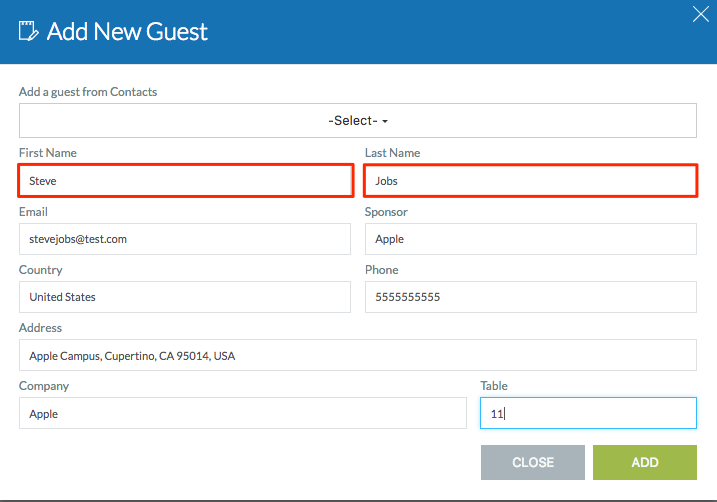Click the Email field showing stevejobs@test.com
Screen dimensions: 717x502
point(185,239)
